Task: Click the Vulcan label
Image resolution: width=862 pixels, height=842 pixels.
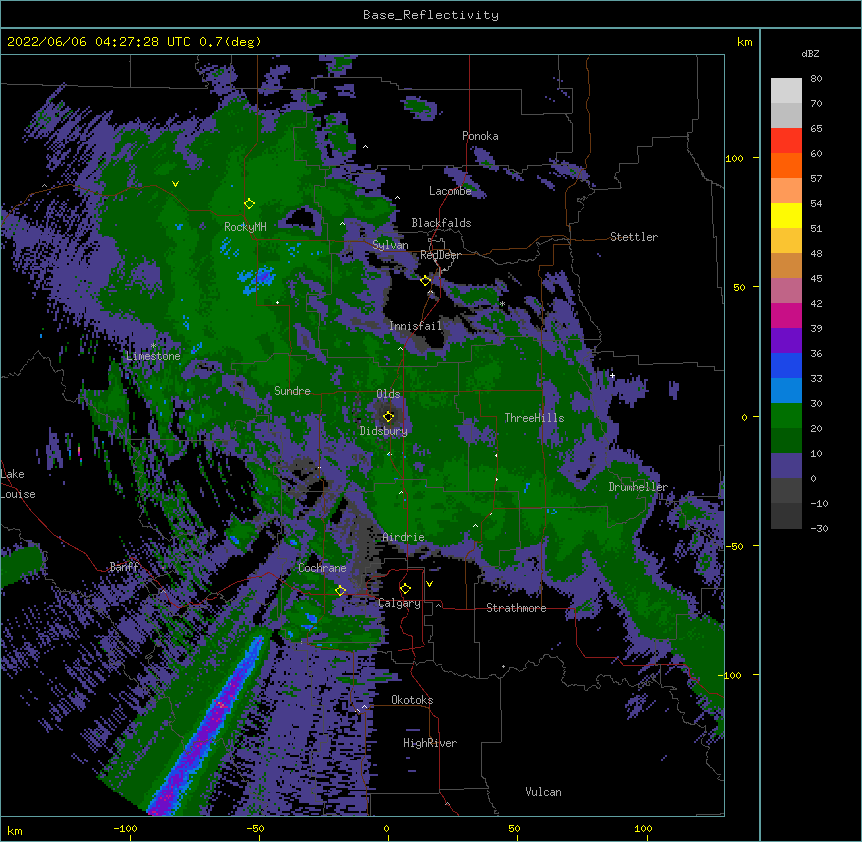Action: click(x=543, y=792)
